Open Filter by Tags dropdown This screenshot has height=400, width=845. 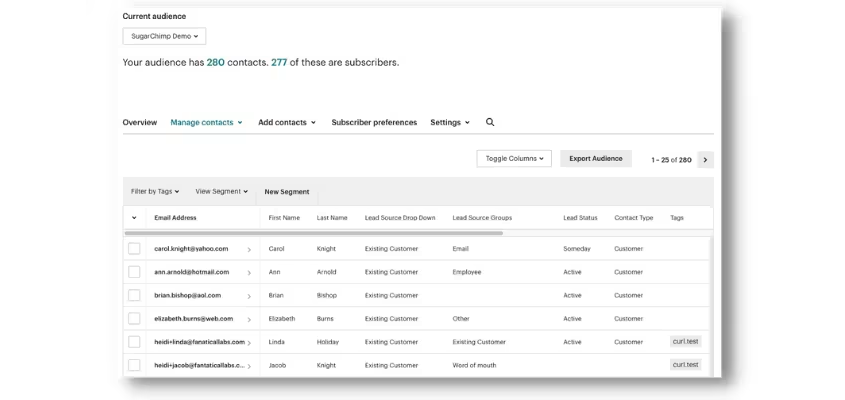pos(155,191)
